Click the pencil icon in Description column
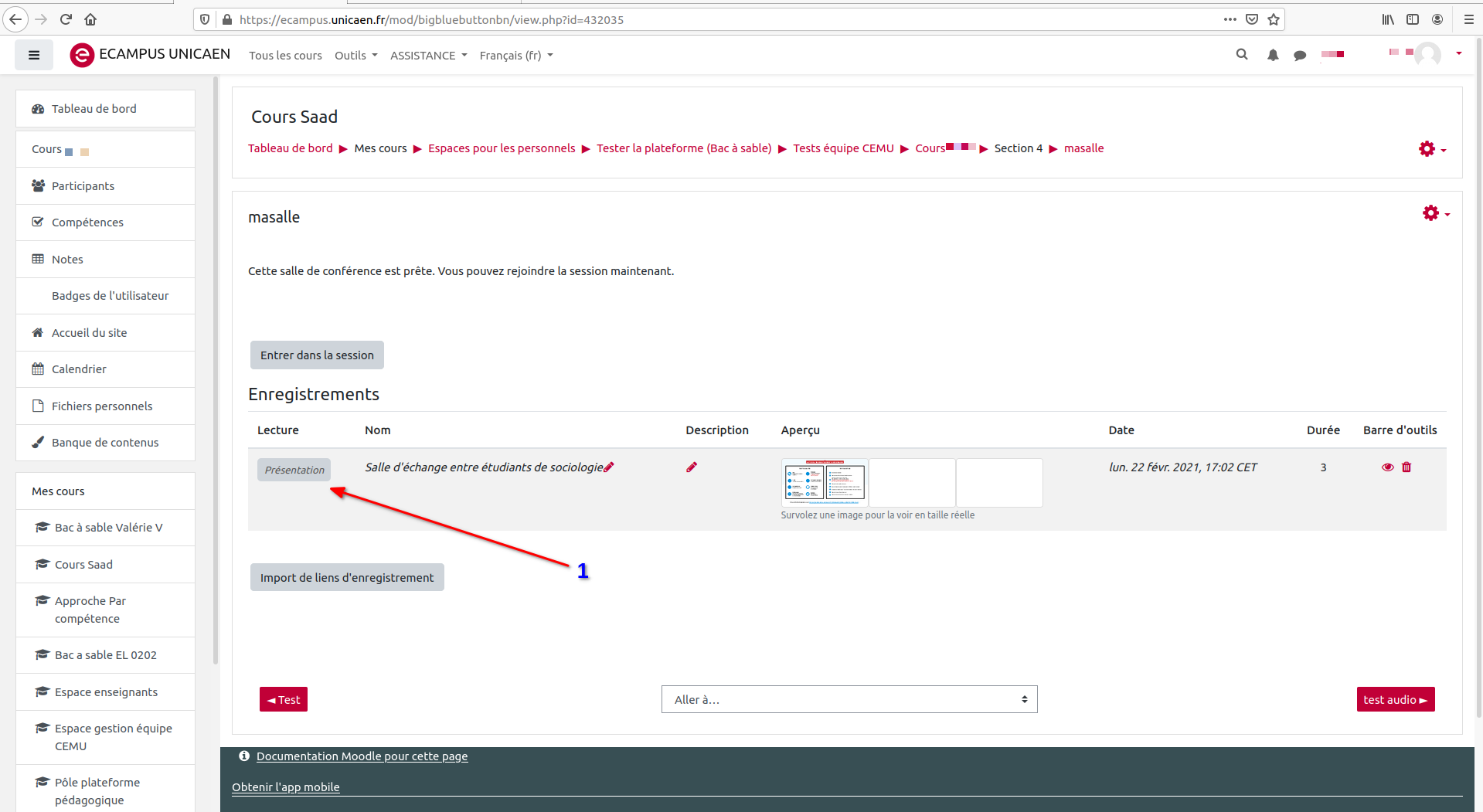This screenshot has width=1483, height=812. pyautogui.click(x=692, y=467)
